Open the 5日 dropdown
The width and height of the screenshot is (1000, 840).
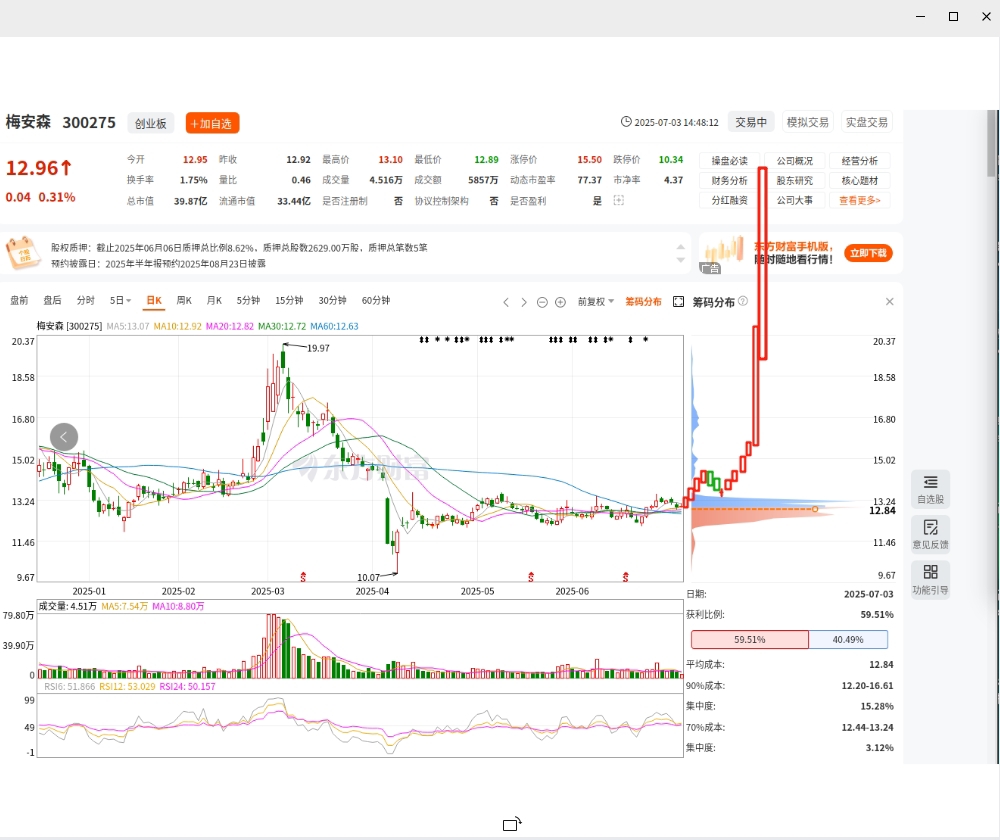[120, 300]
